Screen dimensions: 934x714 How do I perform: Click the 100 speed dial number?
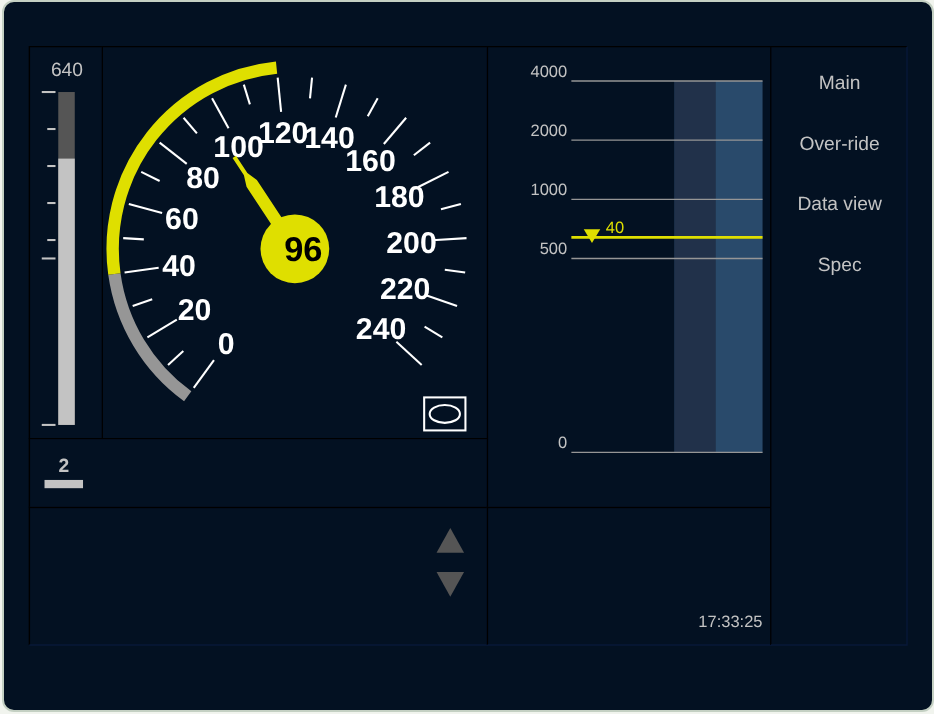click(238, 147)
